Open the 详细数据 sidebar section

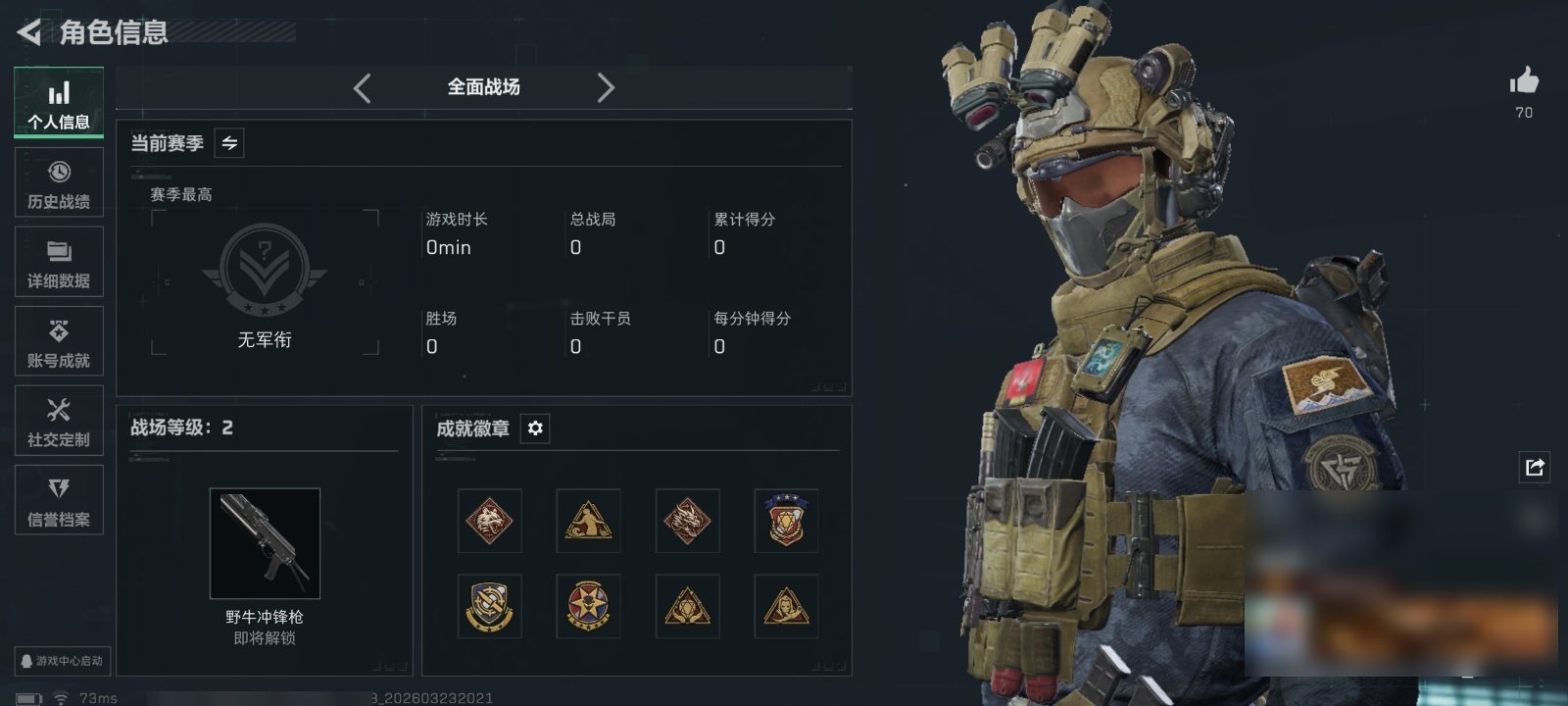tap(59, 263)
